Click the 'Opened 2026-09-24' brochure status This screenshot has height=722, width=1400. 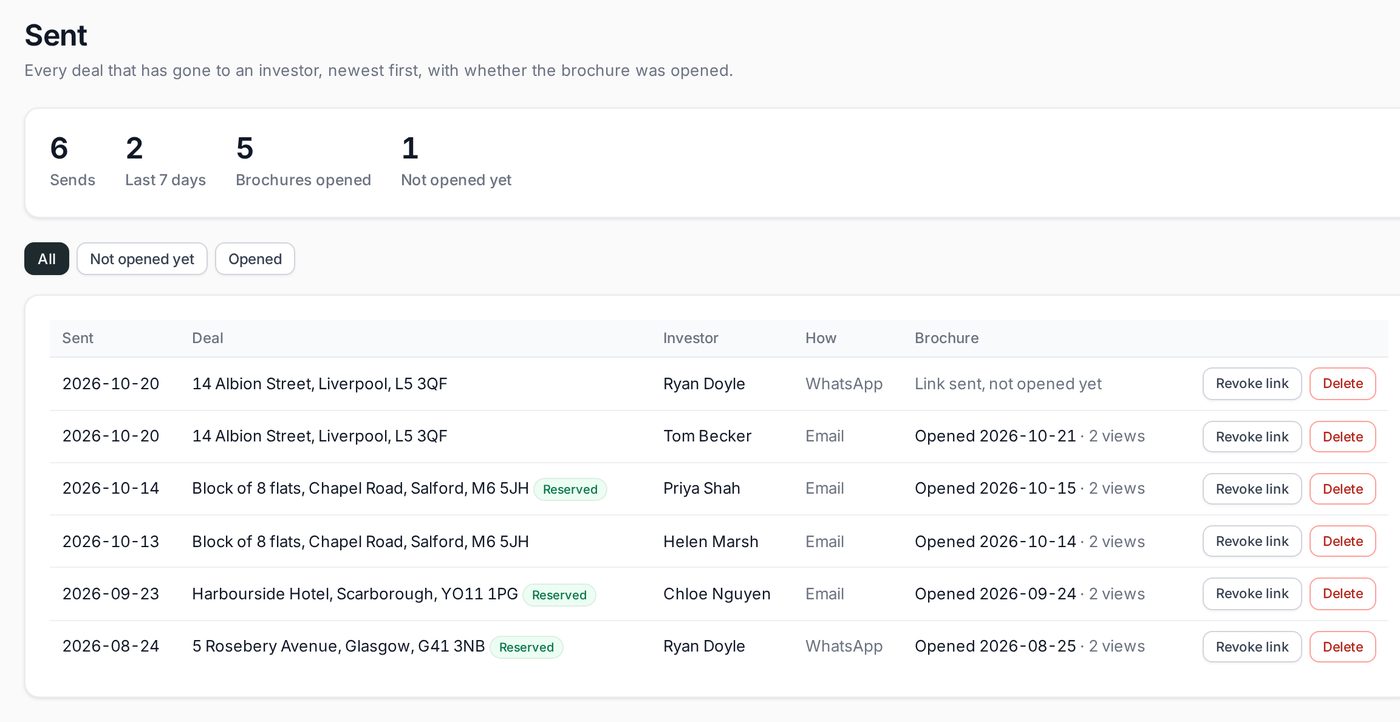(x=996, y=593)
